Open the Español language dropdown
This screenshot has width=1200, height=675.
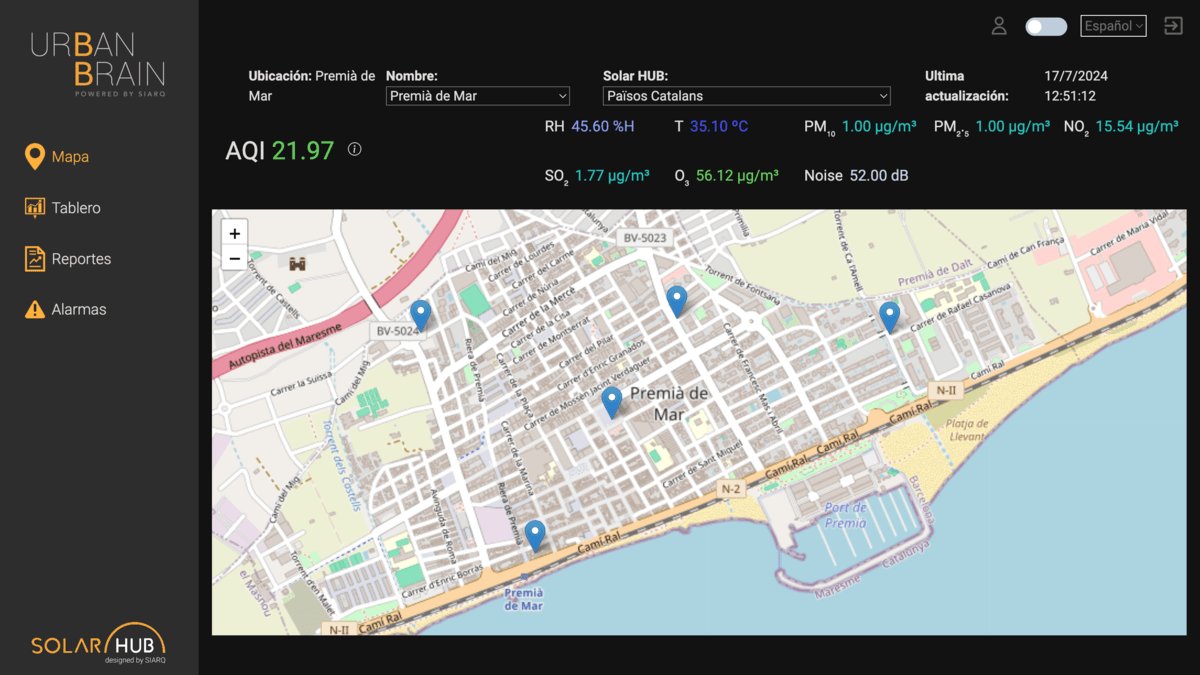point(1113,26)
